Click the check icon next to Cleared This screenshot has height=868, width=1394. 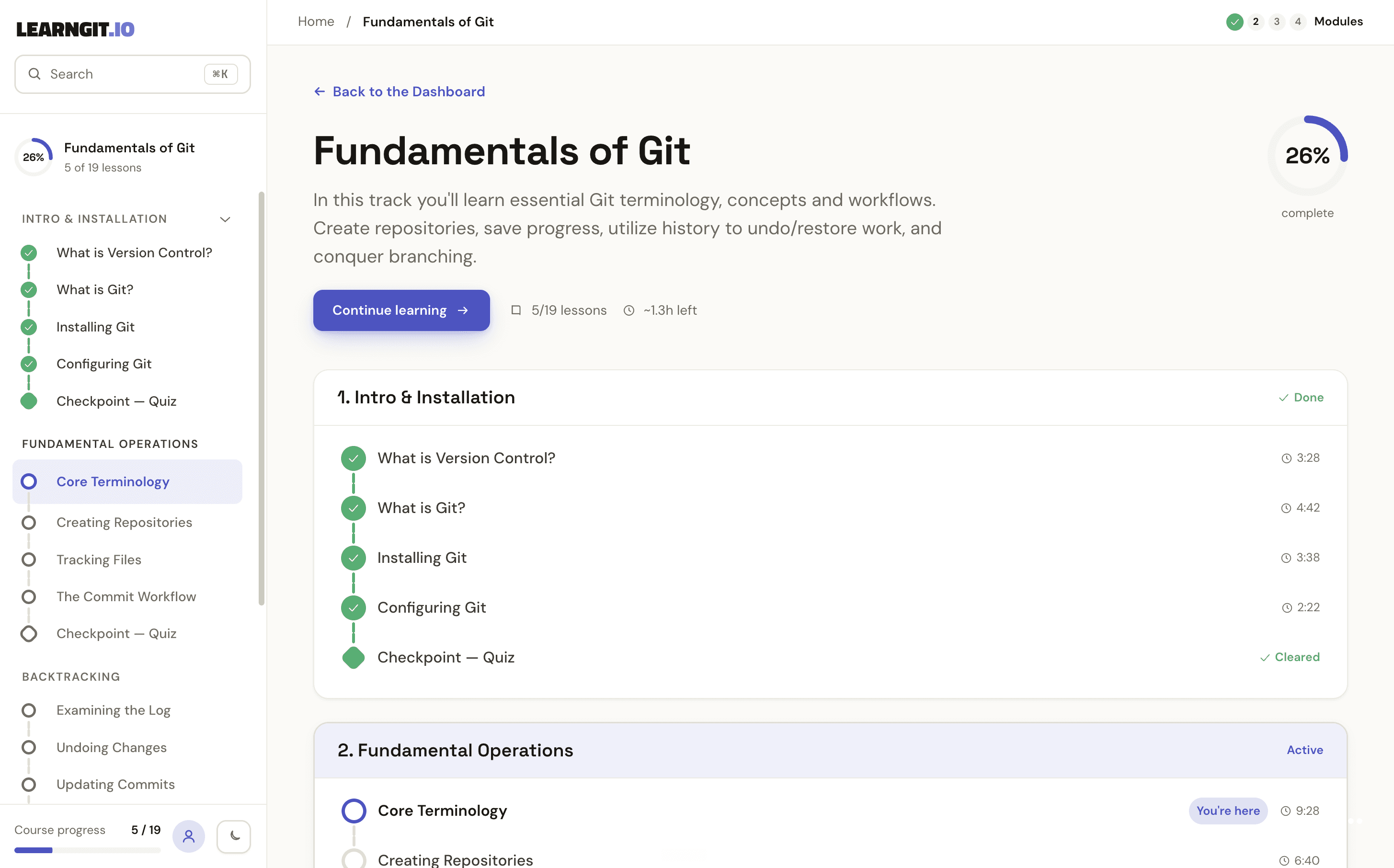(1265, 658)
